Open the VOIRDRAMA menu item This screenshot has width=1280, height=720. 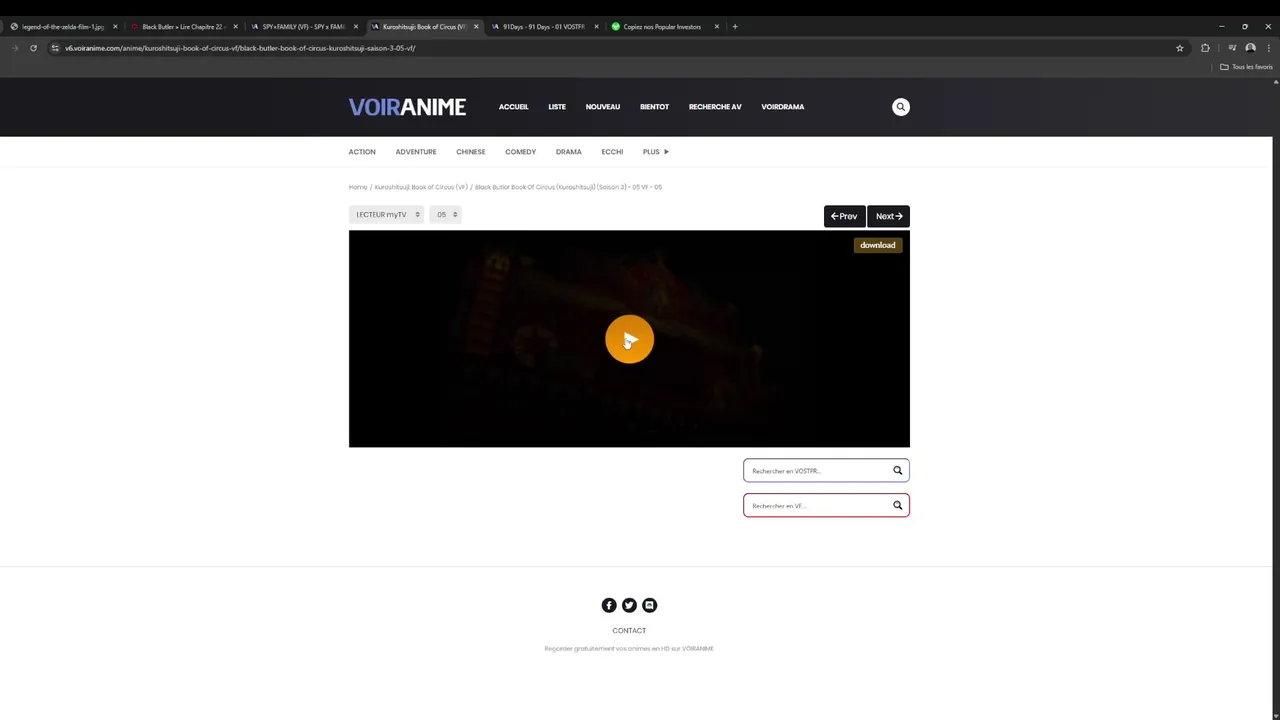click(x=783, y=107)
